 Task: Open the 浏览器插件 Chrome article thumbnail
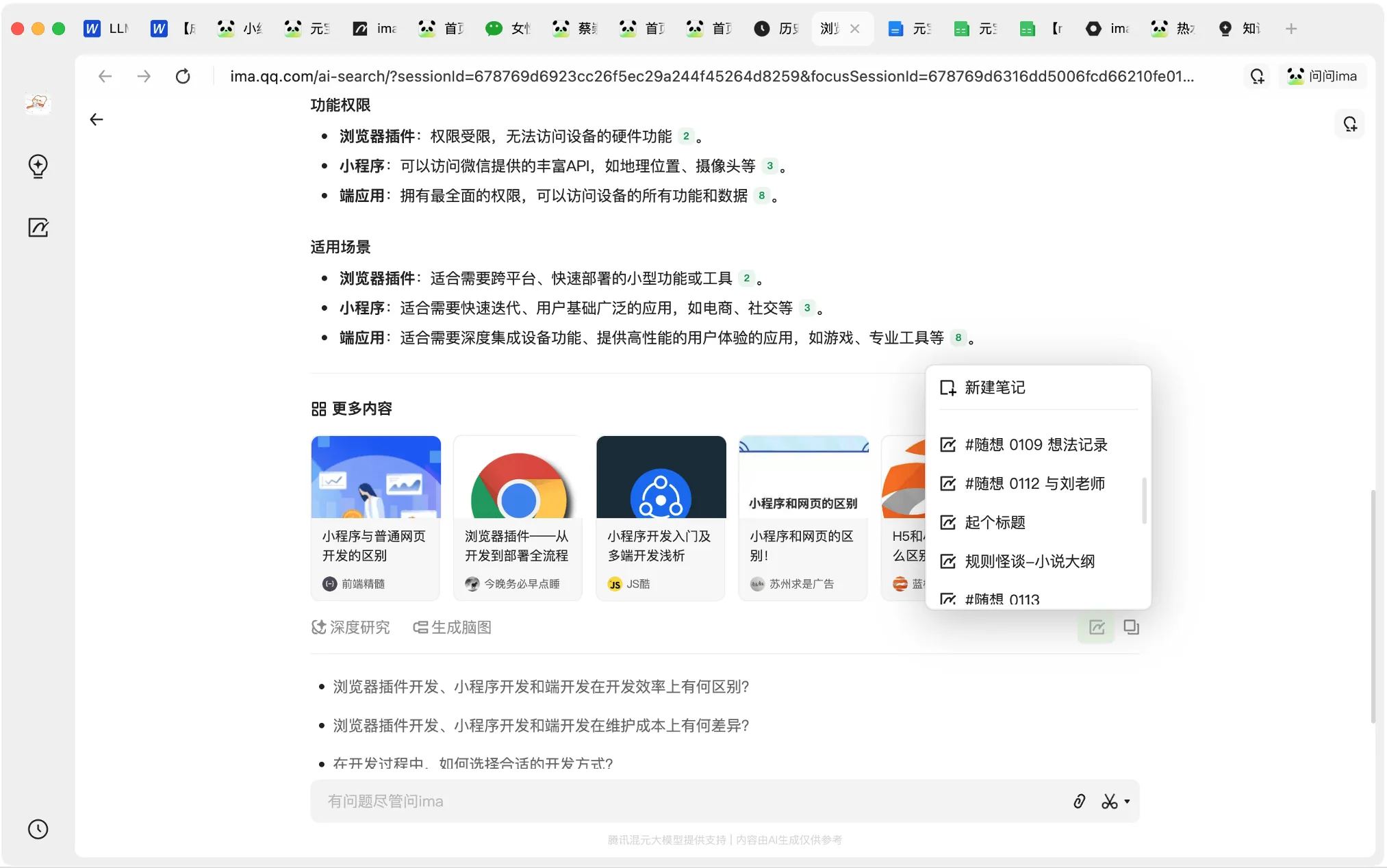click(518, 479)
